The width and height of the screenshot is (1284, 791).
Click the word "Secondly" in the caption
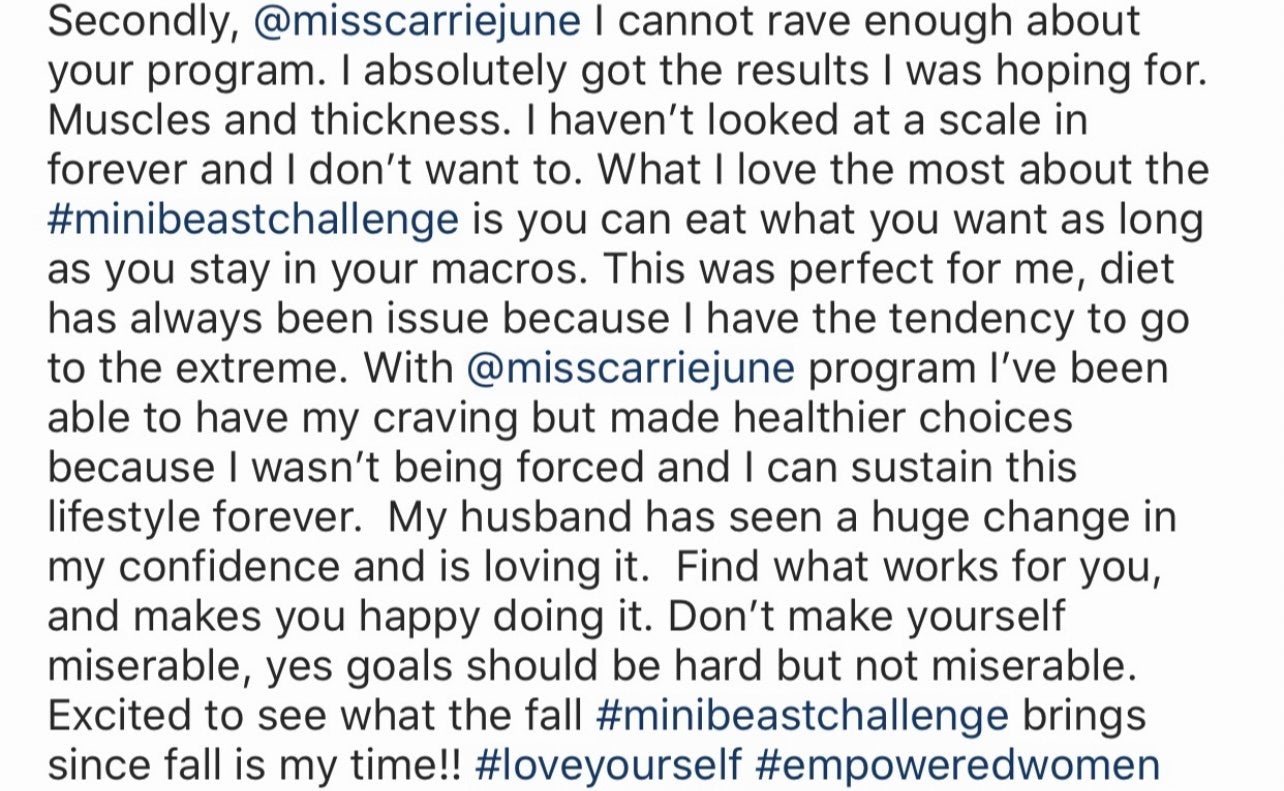point(138,21)
